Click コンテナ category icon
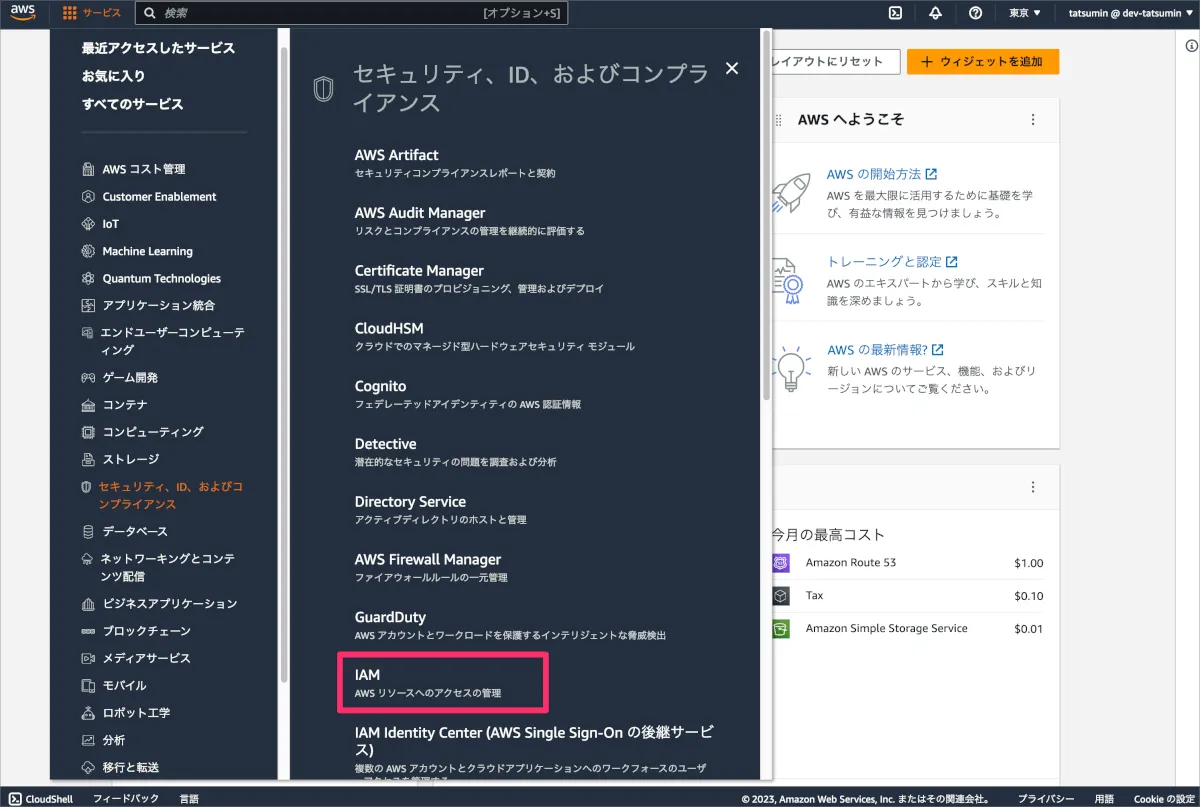Screen dimensions: 1200x807 88,405
